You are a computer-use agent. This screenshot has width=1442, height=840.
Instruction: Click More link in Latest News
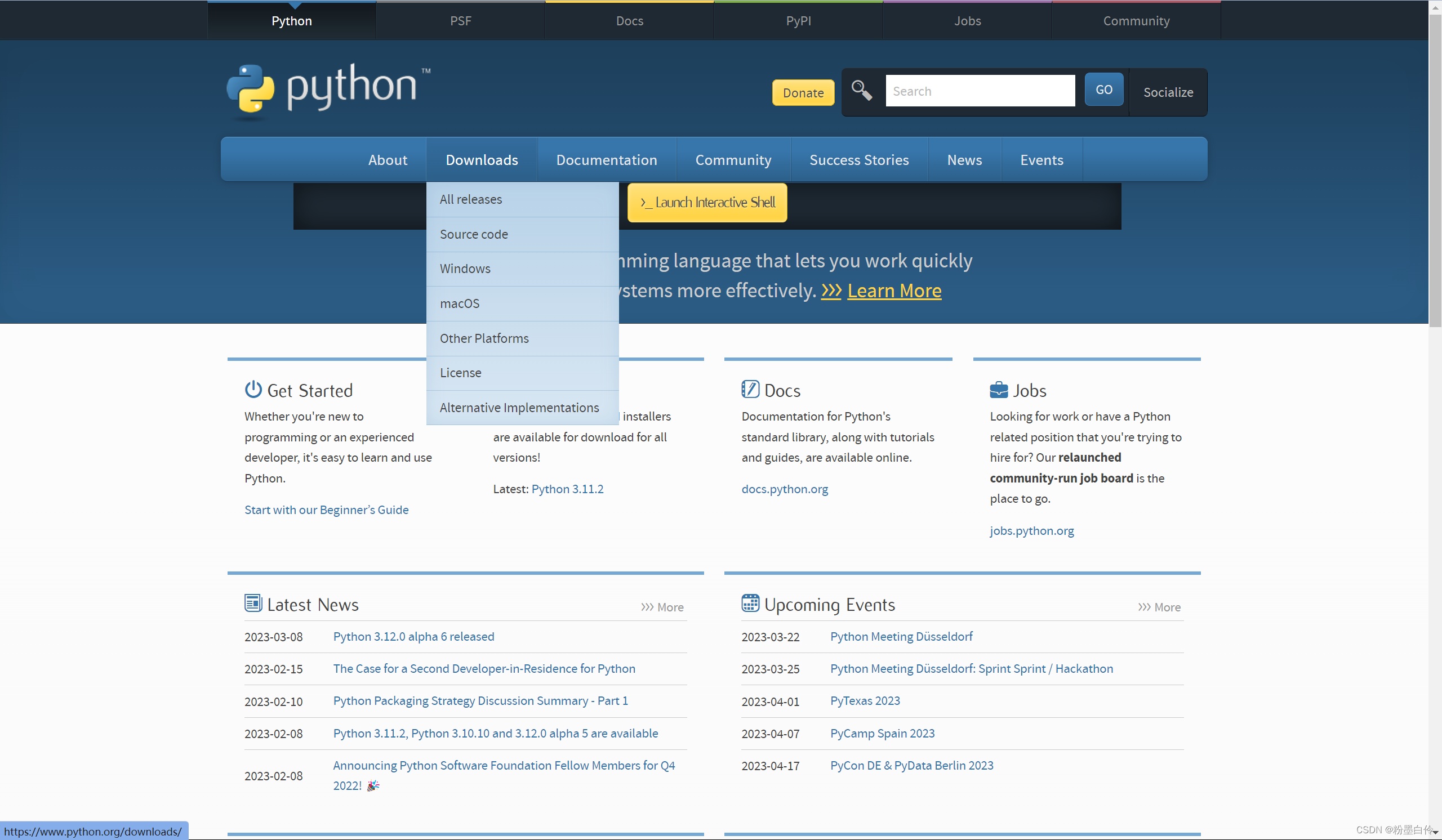point(662,607)
